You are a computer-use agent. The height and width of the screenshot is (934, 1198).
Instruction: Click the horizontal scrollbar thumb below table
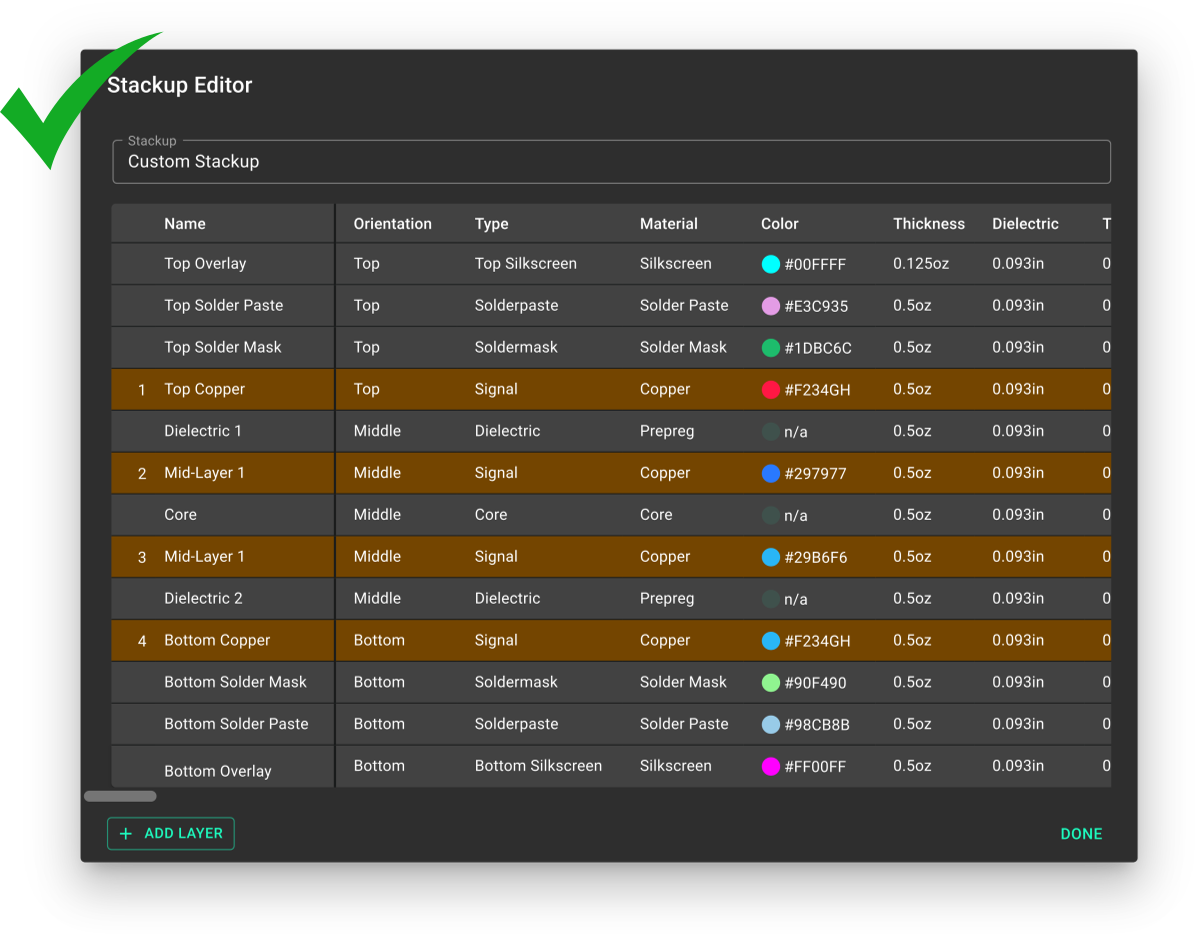click(120, 796)
